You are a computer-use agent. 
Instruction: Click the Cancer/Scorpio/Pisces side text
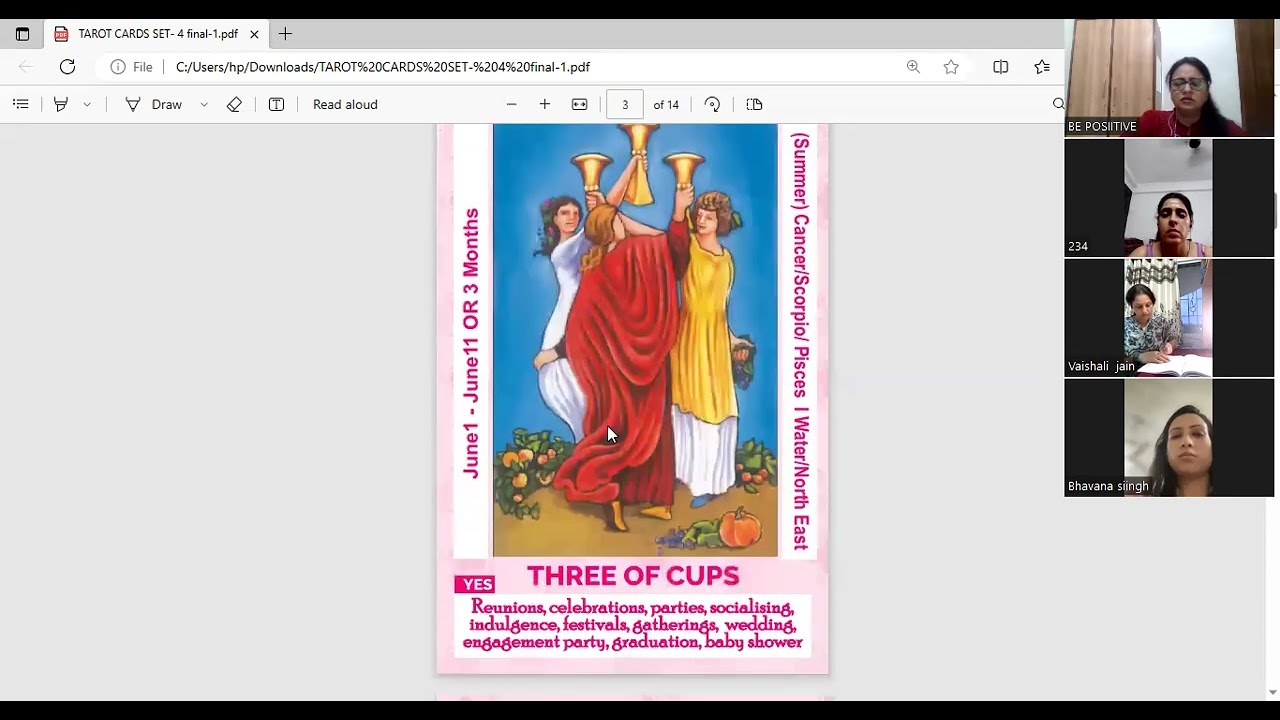(x=800, y=340)
